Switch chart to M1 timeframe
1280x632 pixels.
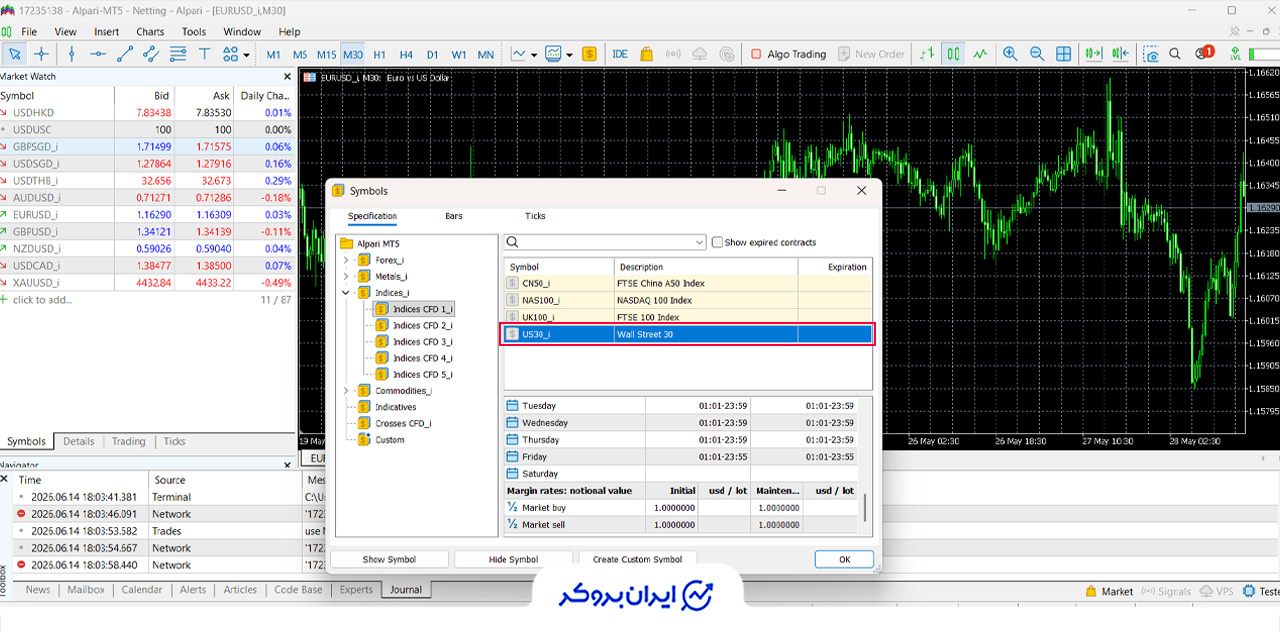(x=273, y=54)
